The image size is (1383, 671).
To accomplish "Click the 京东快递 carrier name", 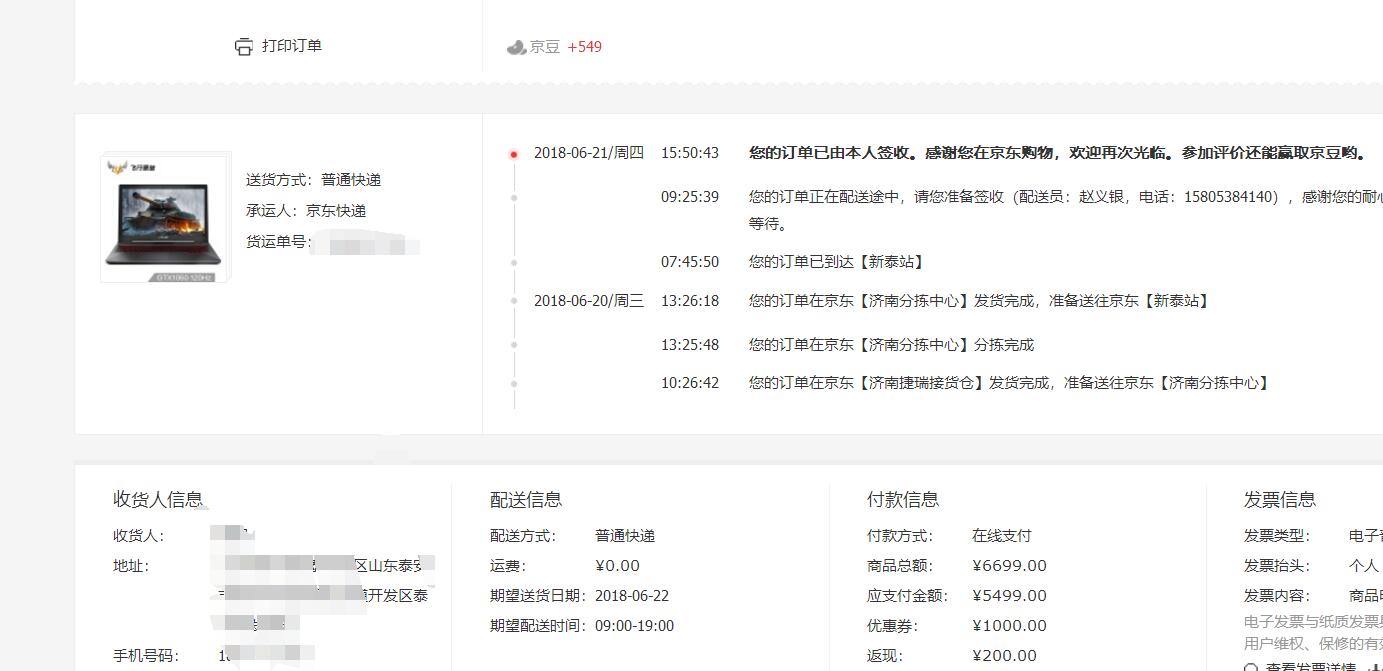I will coord(336,210).
